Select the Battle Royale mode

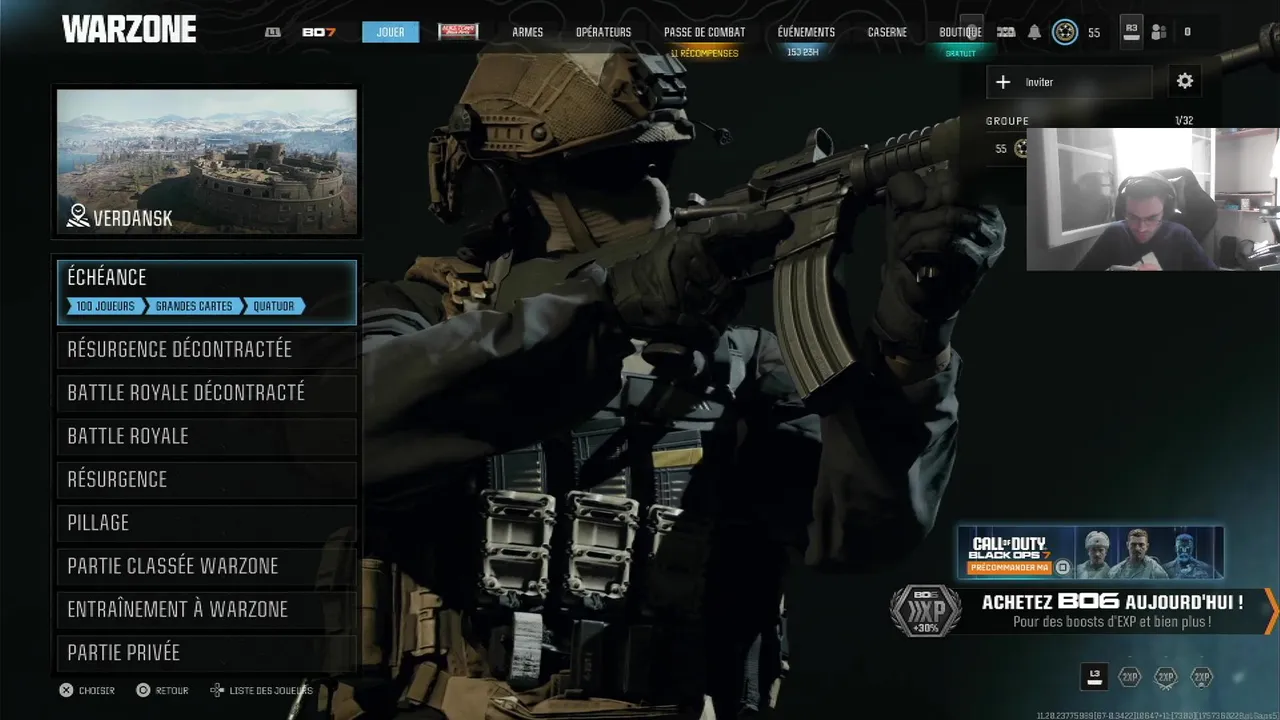[207, 436]
